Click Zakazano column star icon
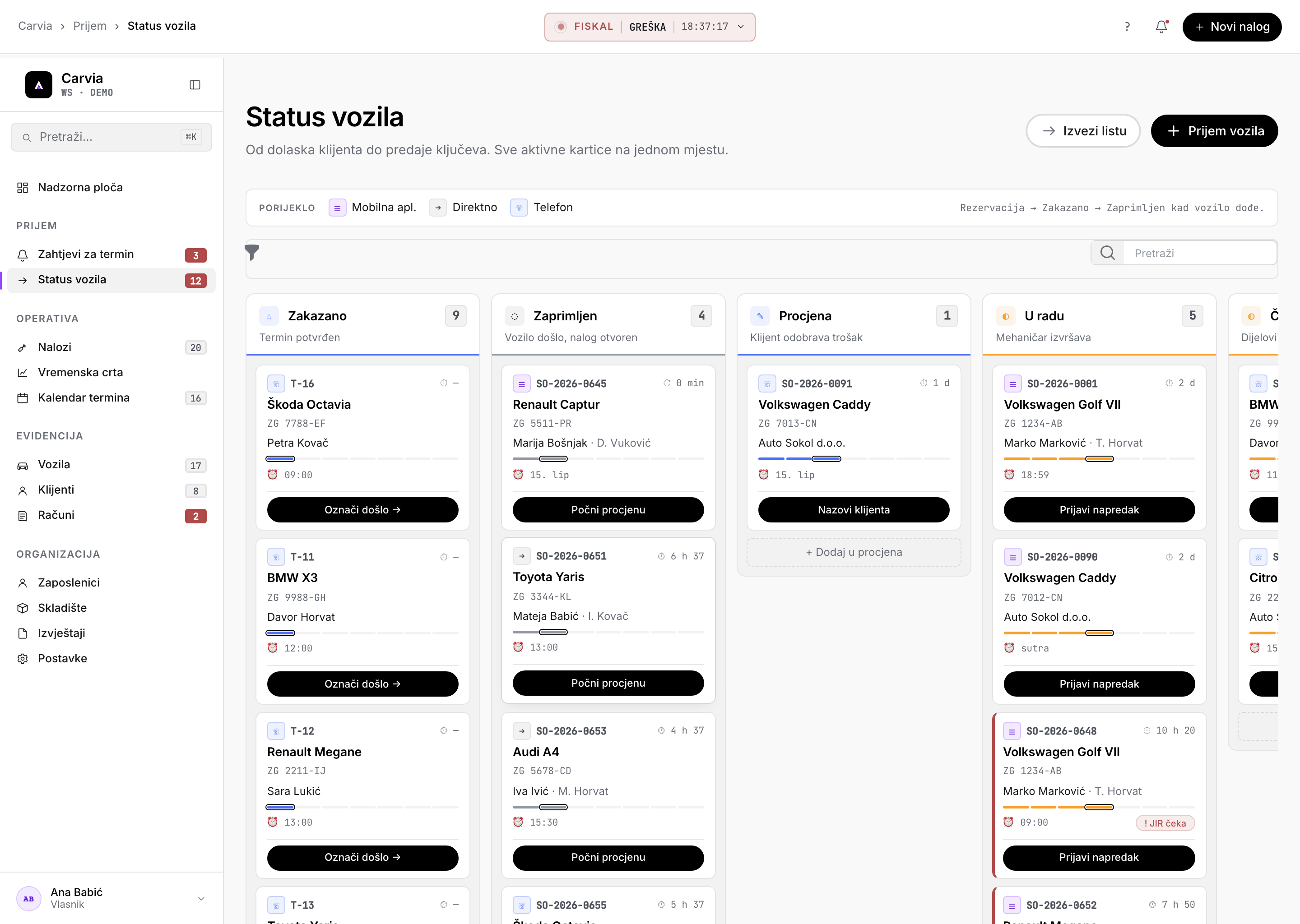Screen dimensions: 1300x924 pos(269,316)
